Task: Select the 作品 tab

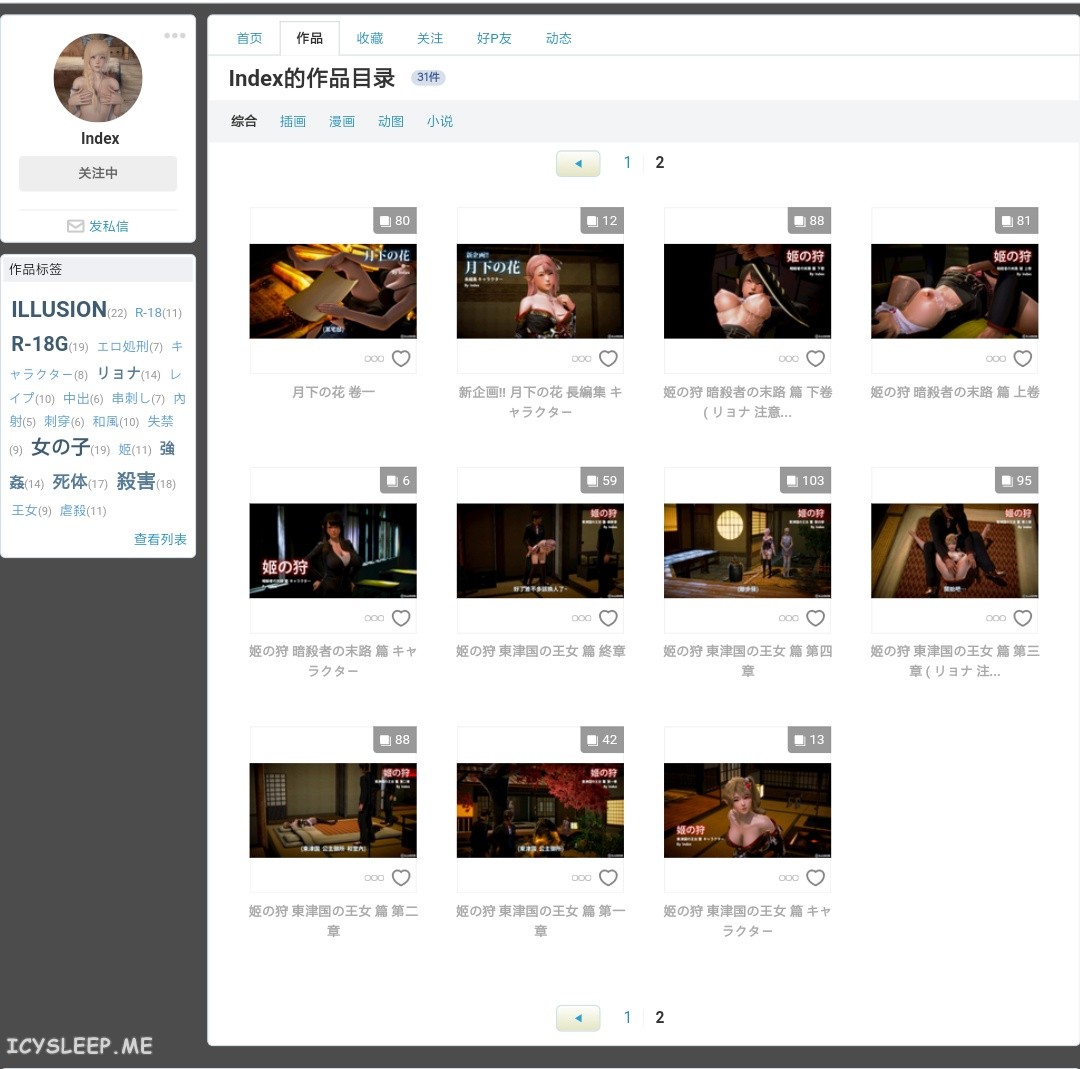Action: click(x=309, y=39)
